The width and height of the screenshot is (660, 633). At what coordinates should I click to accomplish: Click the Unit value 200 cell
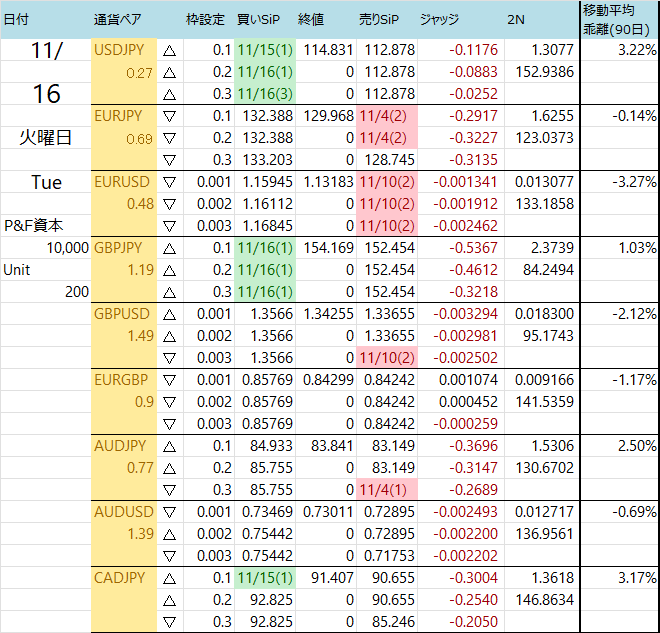[x=45, y=292]
